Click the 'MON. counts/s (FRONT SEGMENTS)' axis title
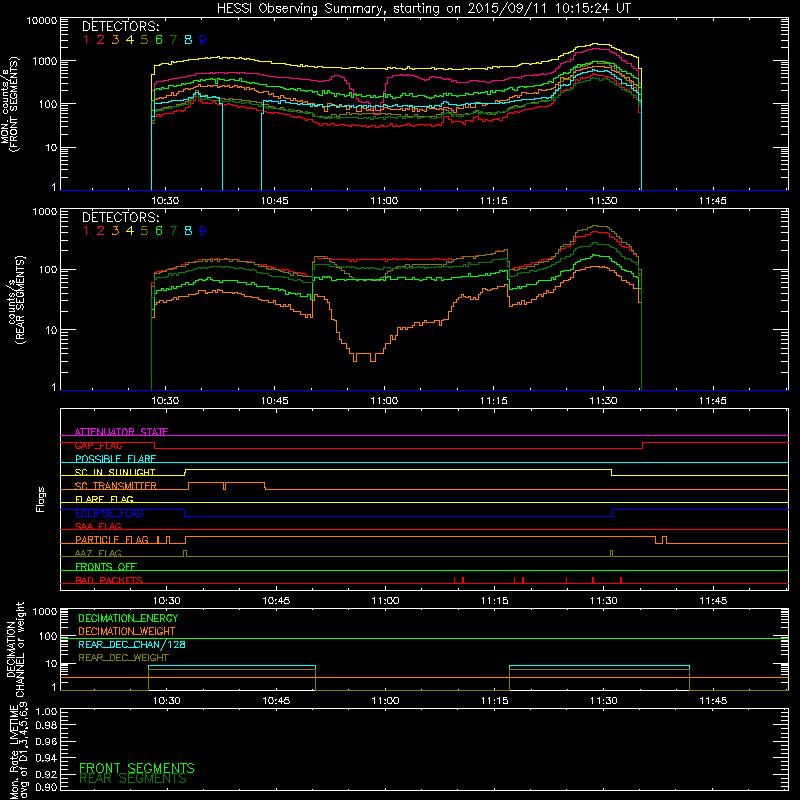 tap(10, 104)
